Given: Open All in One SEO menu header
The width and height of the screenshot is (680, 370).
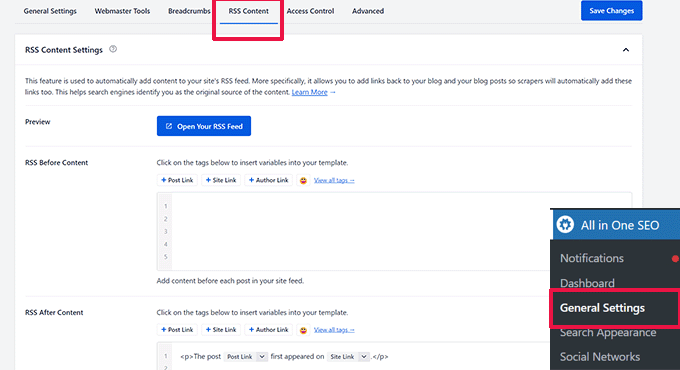Looking at the screenshot, I should 616,225.
